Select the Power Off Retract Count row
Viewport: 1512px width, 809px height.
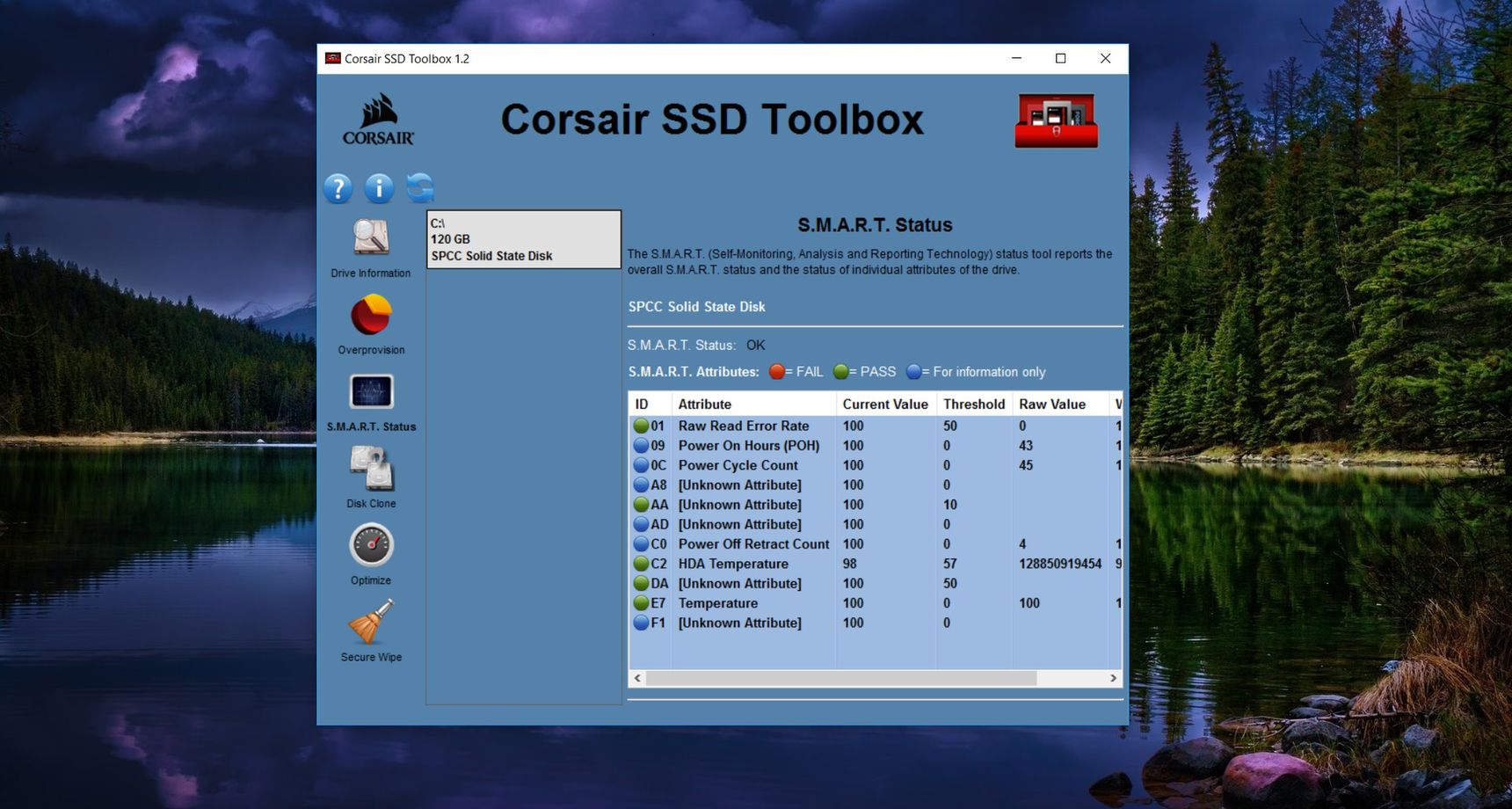pos(876,544)
